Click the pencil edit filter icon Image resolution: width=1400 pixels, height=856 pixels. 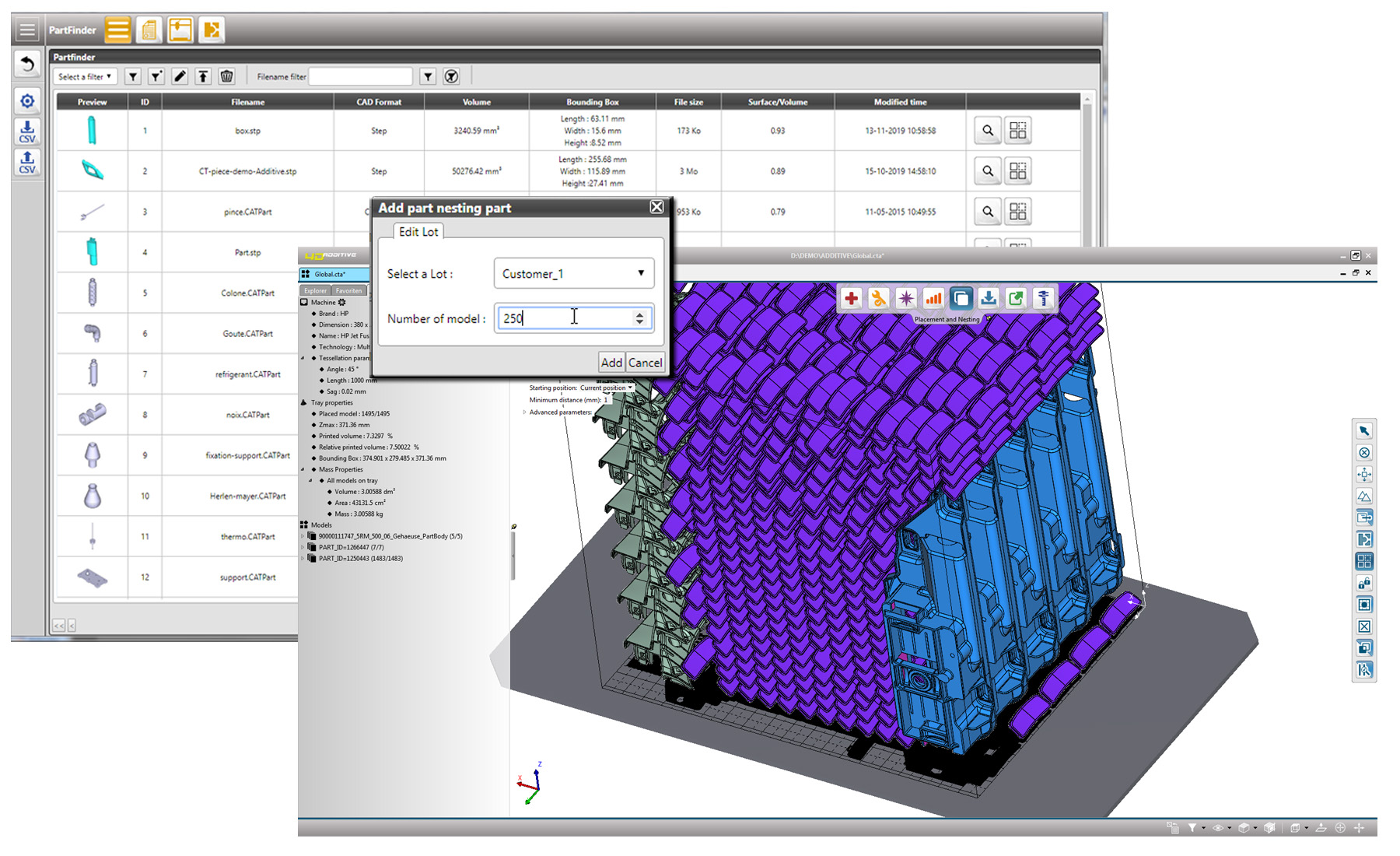click(x=180, y=76)
